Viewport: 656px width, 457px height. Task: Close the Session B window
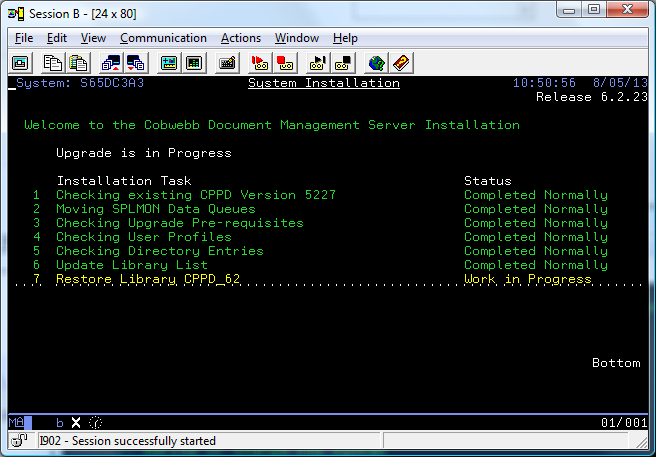[x=627, y=10]
